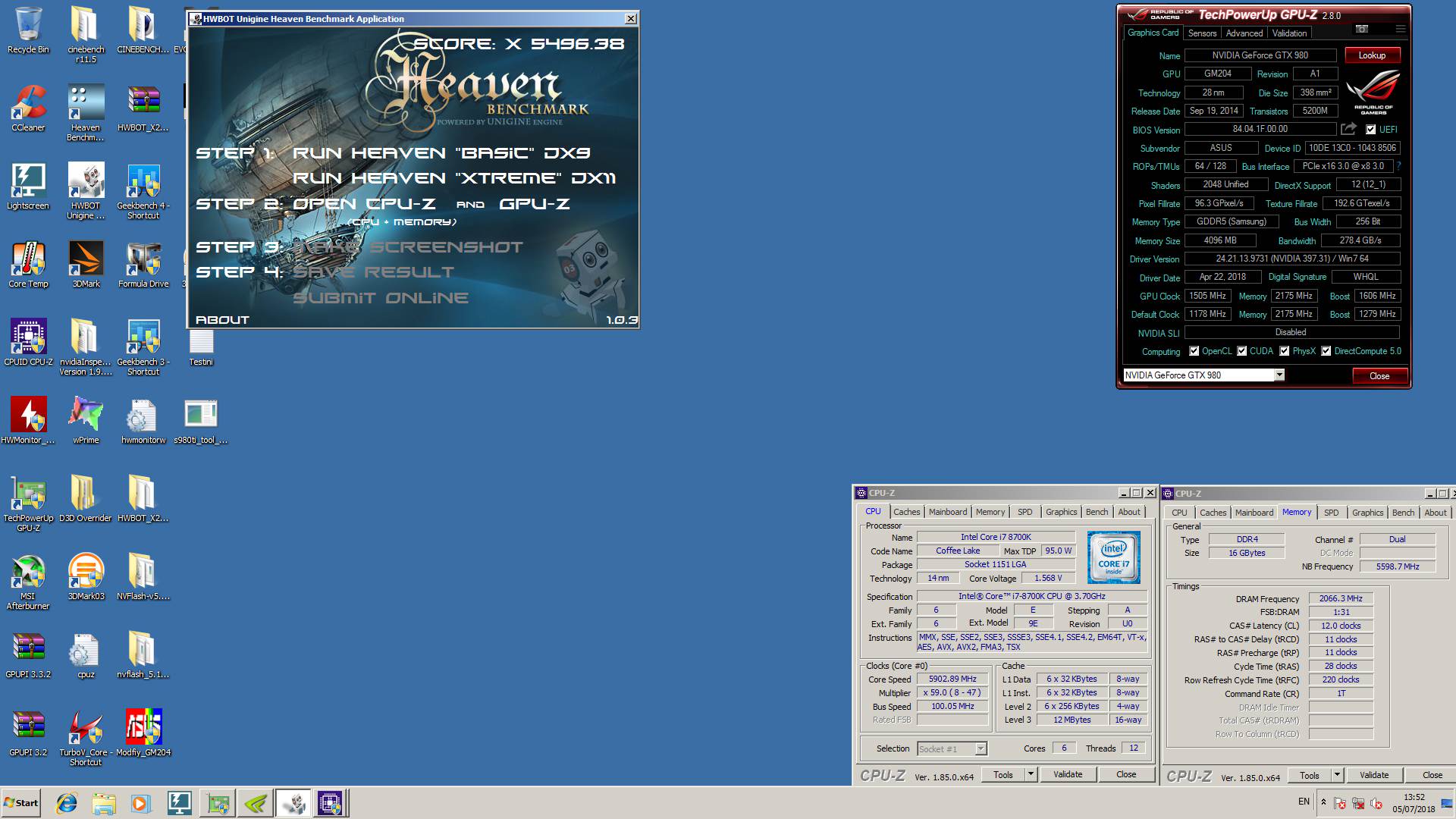Open the 3DMark03 desktop icon
This screenshot has height=819, width=1456.
coord(86,576)
